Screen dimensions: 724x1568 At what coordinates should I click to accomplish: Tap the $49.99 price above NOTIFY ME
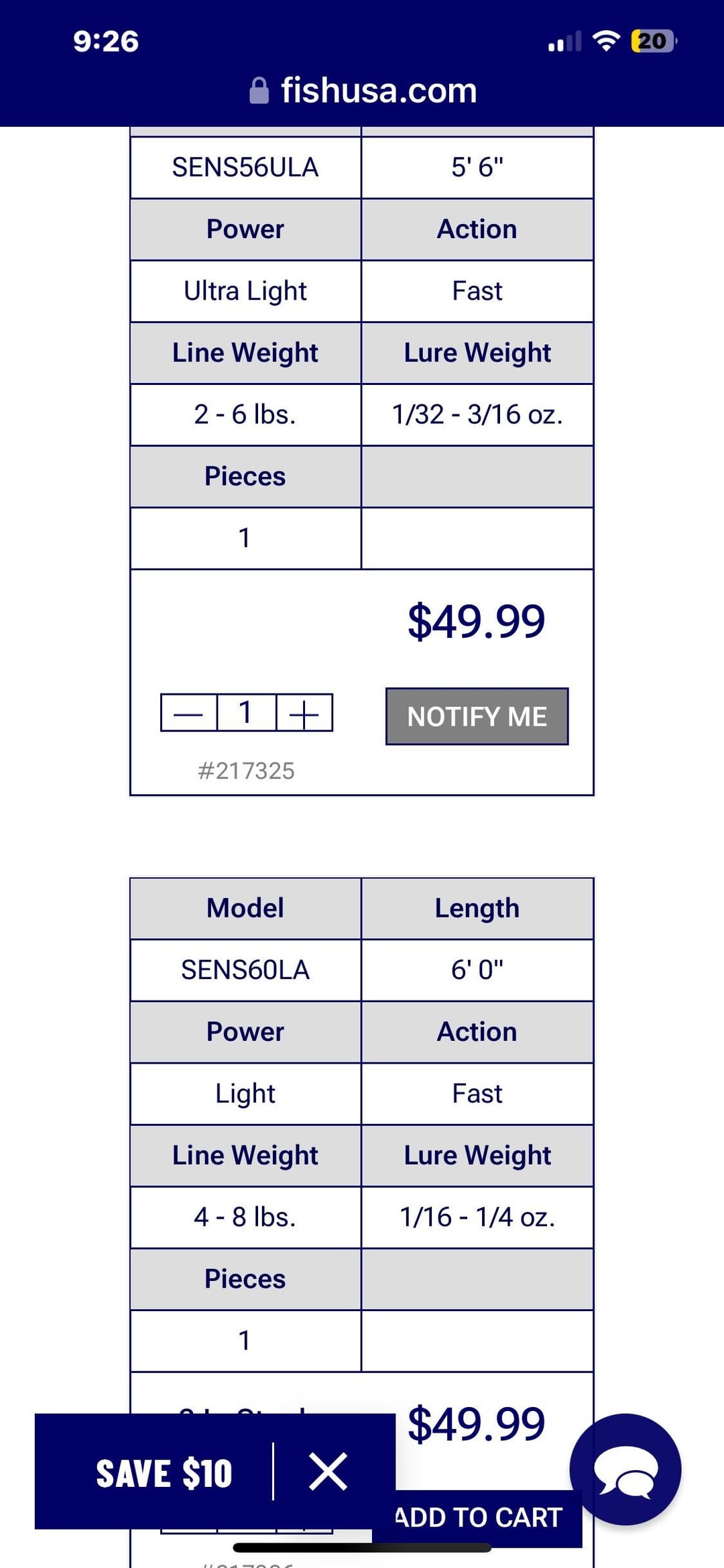point(477,621)
